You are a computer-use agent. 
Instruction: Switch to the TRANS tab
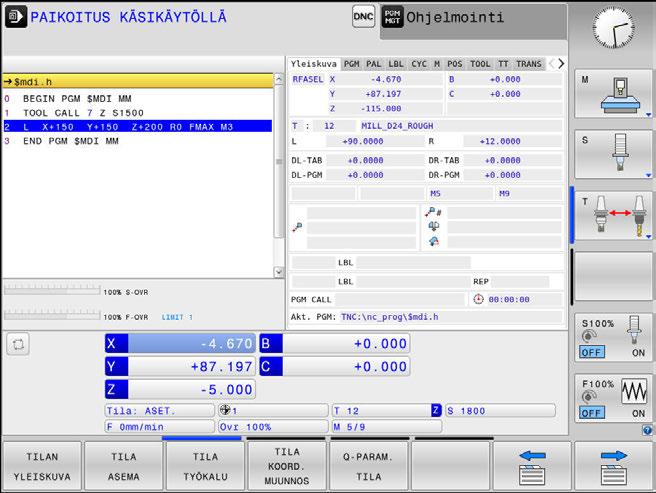[529, 64]
